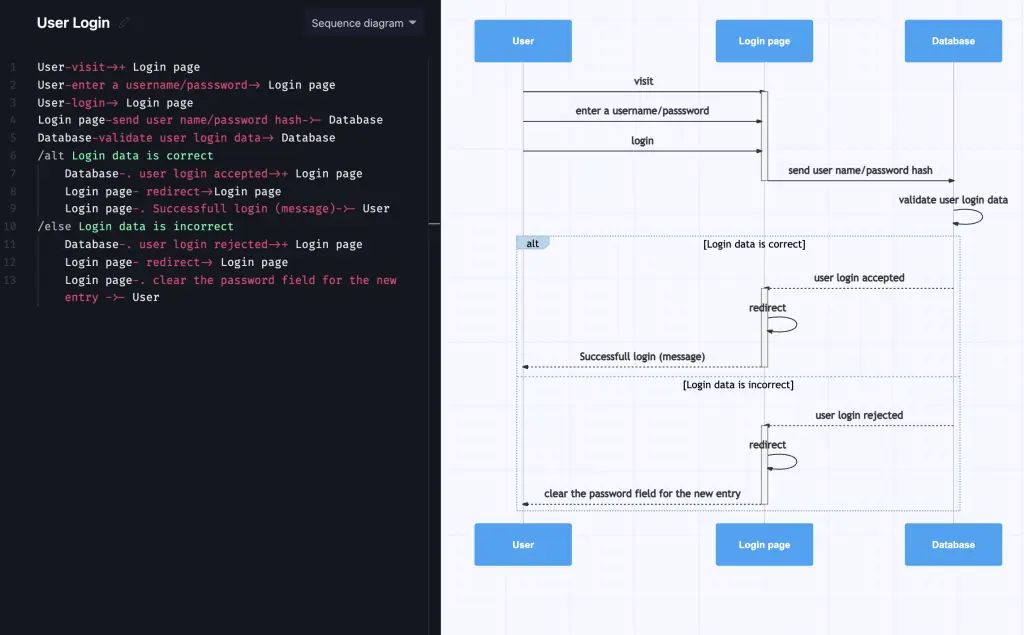The height and width of the screenshot is (635, 1024).
Task: Click code line 'user login rejected' in editor
Action: pos(213,244)
